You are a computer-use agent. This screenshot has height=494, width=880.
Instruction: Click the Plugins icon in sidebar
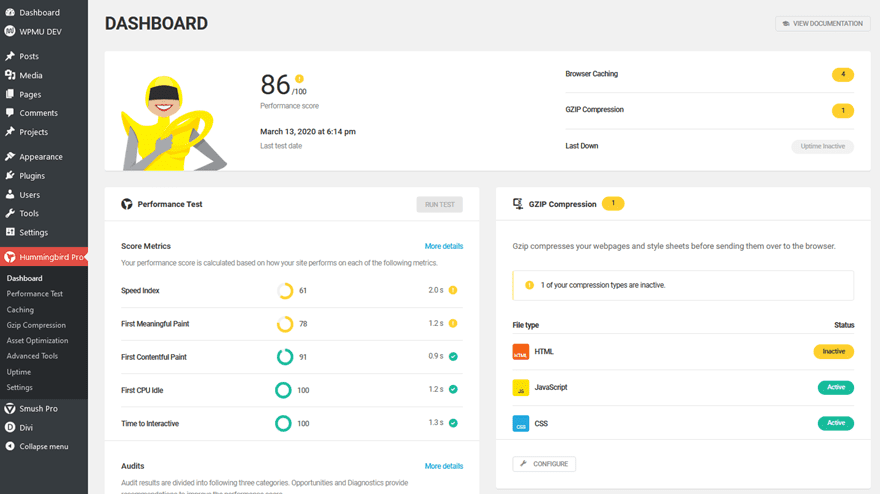point(10,175)
